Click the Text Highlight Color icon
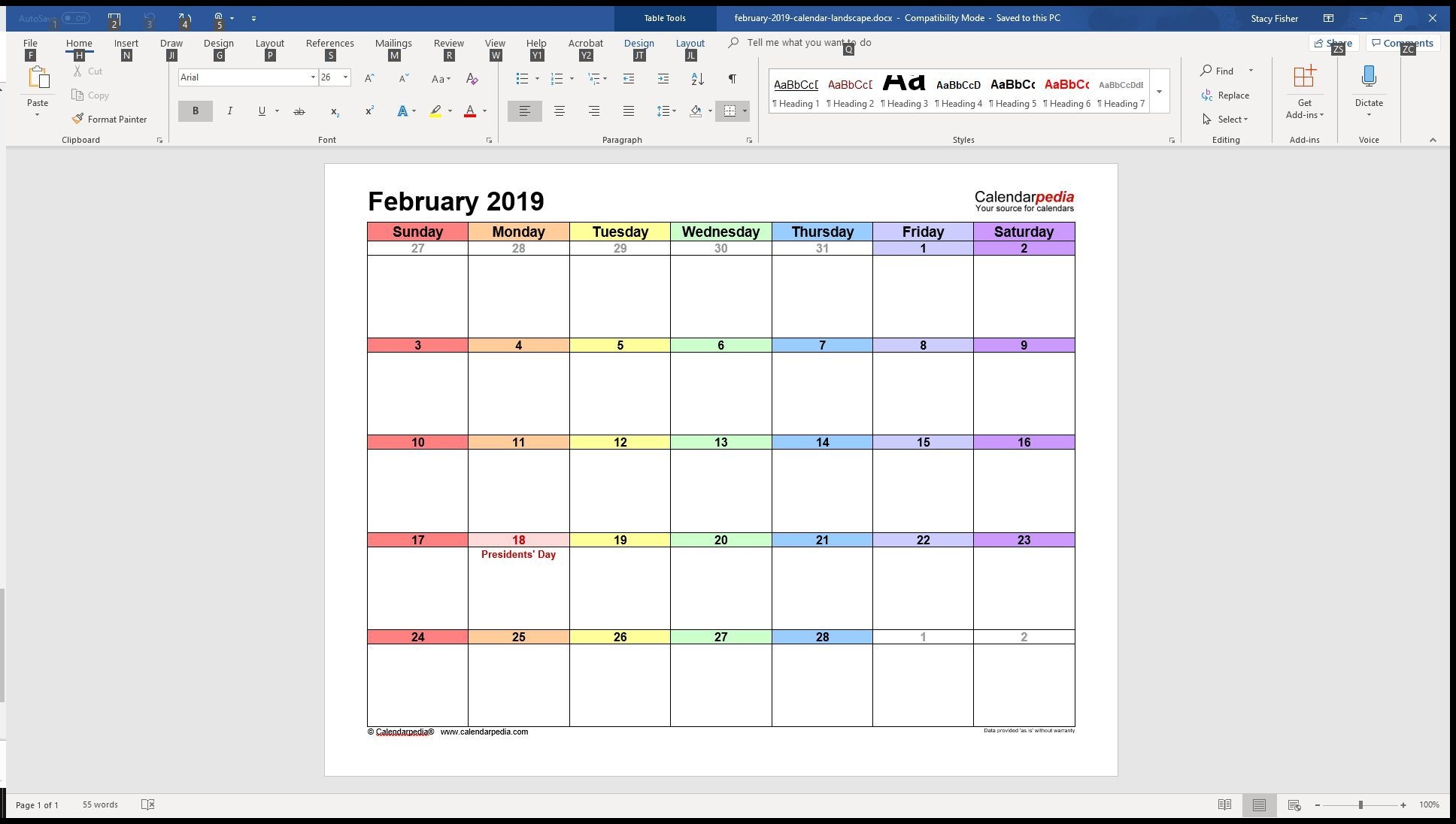The height and width of the screenshot is (824, 1456). tap(437, 111)
